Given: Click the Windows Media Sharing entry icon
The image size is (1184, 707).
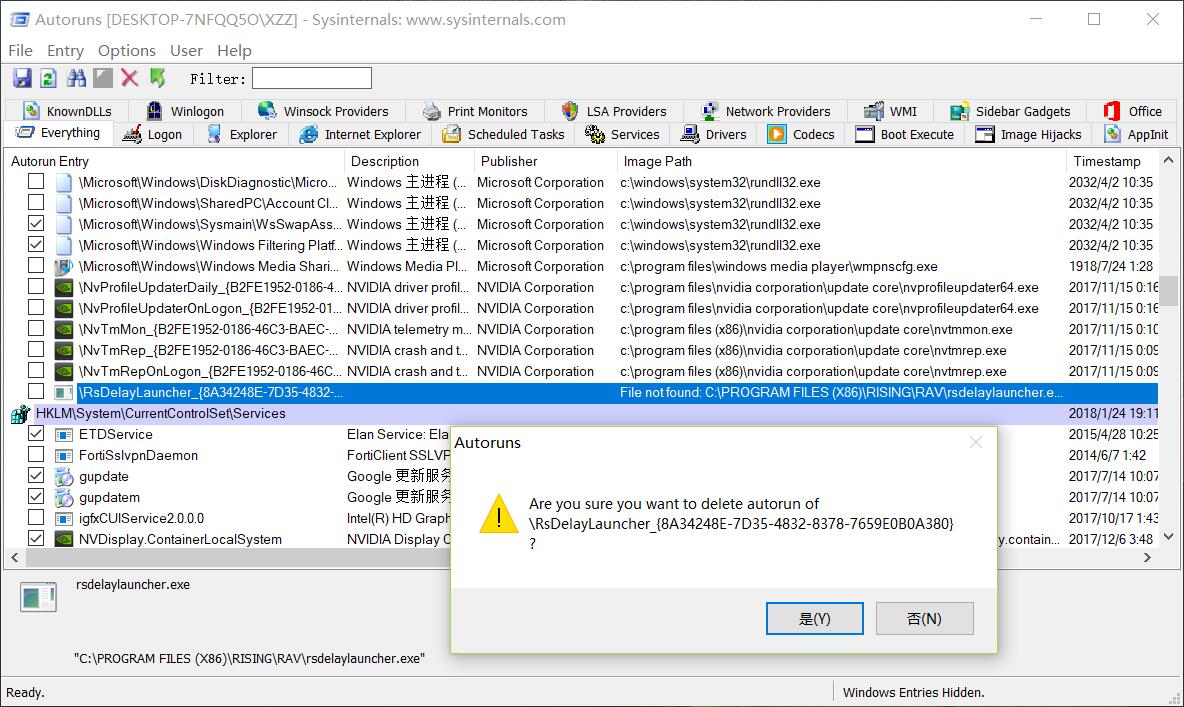Looking at the screenshot, I should pyautogui.click(x=64, y=267).
